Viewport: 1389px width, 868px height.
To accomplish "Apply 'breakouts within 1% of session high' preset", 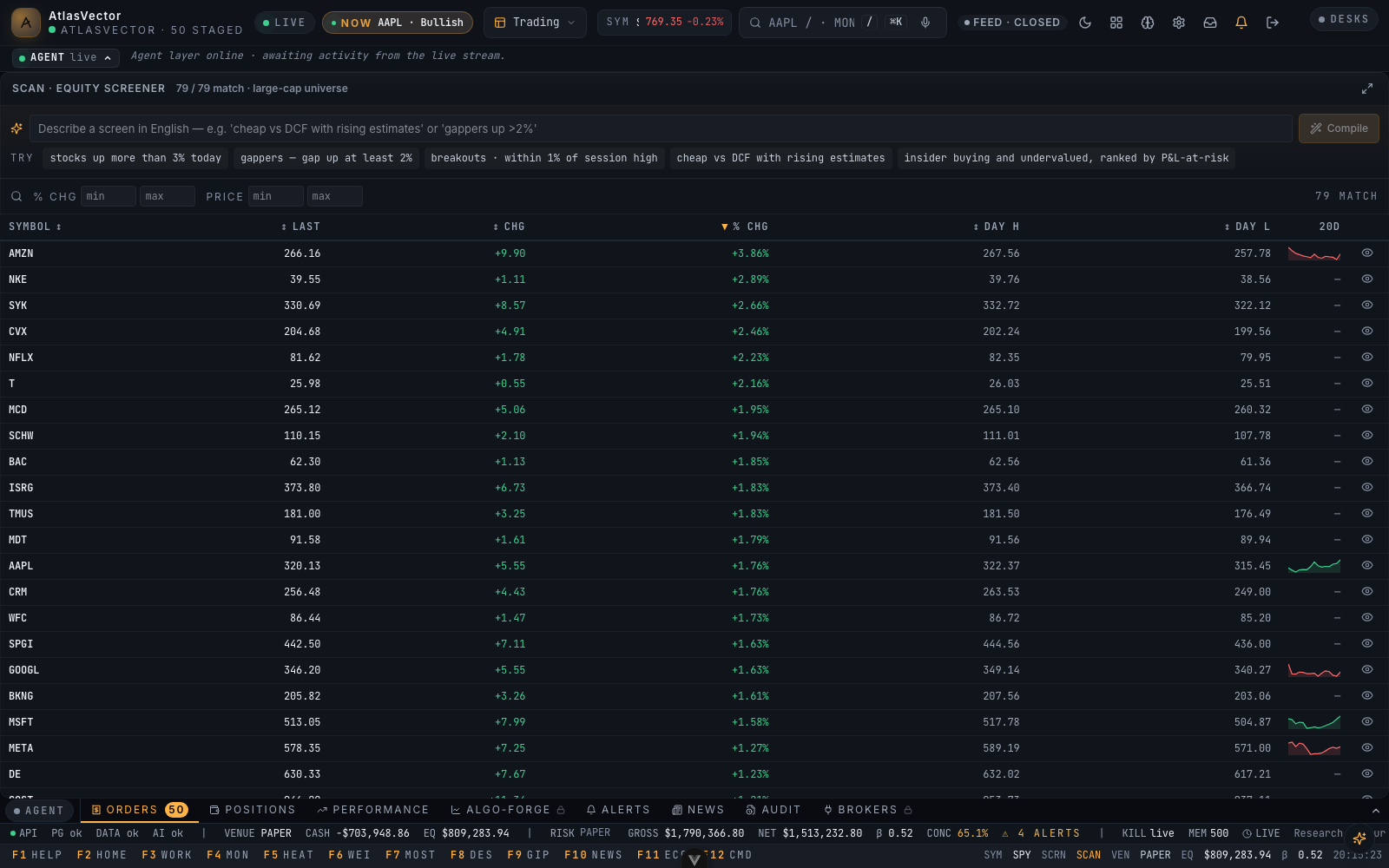I will tap(544, 158).
